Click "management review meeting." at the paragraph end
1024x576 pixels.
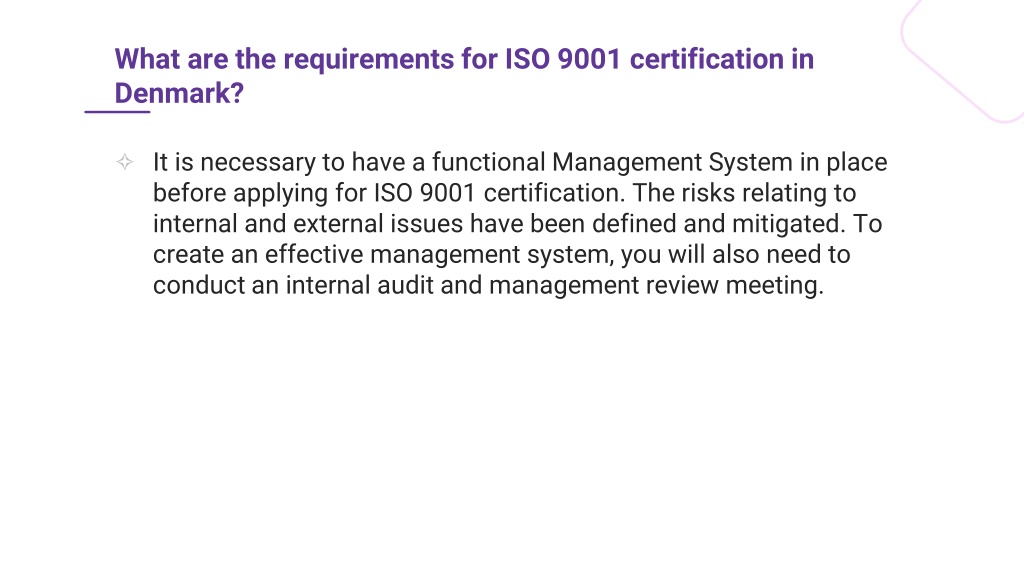tap(656, 286)
